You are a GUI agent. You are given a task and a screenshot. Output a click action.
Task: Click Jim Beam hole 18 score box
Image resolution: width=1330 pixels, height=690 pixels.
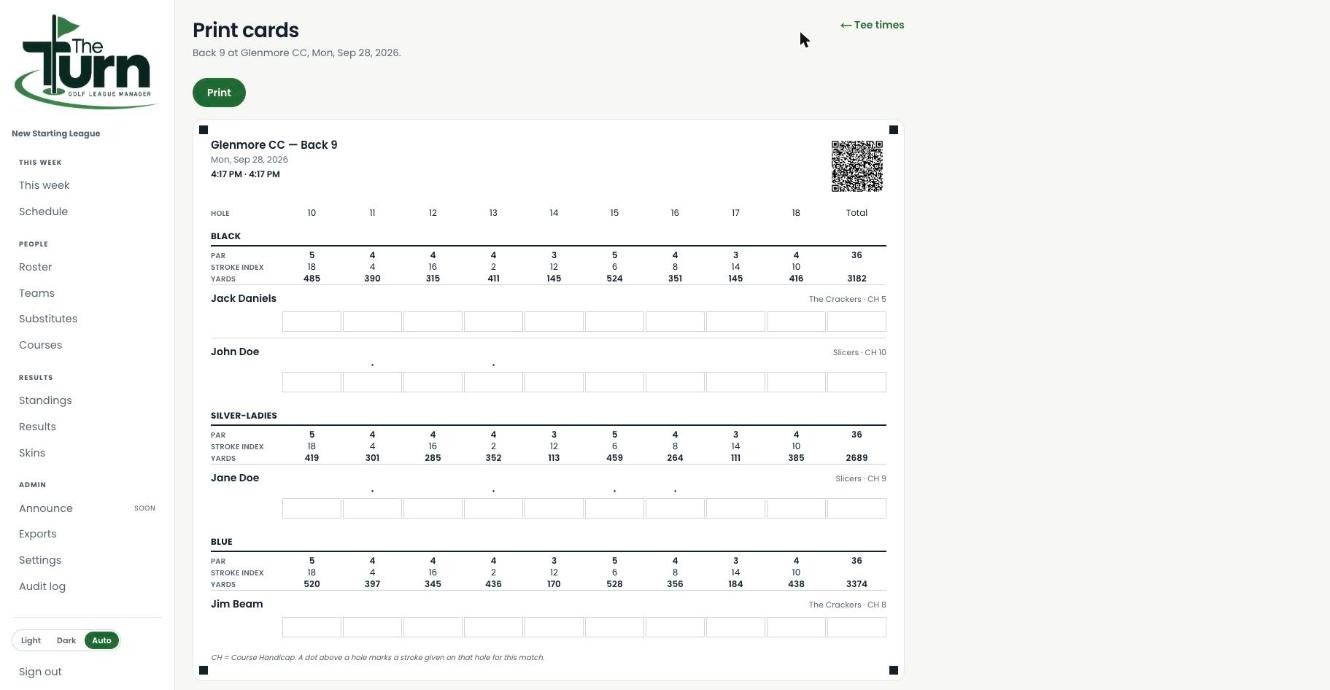(x=796, y=627)
